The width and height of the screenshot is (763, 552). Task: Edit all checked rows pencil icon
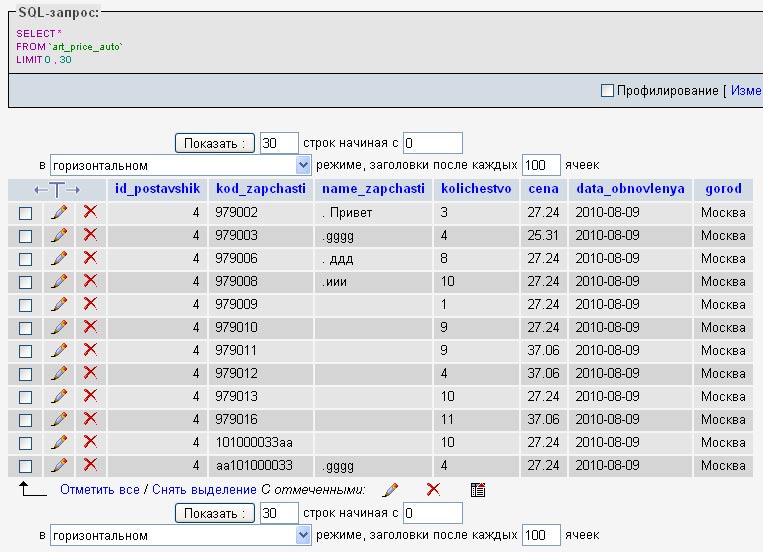point(390,490)
